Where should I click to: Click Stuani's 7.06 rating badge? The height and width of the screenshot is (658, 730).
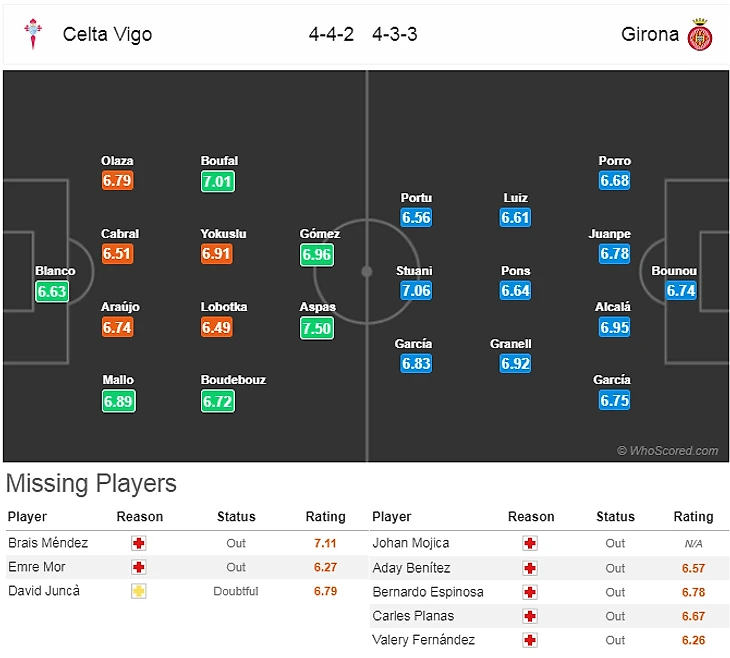click(x=415, y=291)
